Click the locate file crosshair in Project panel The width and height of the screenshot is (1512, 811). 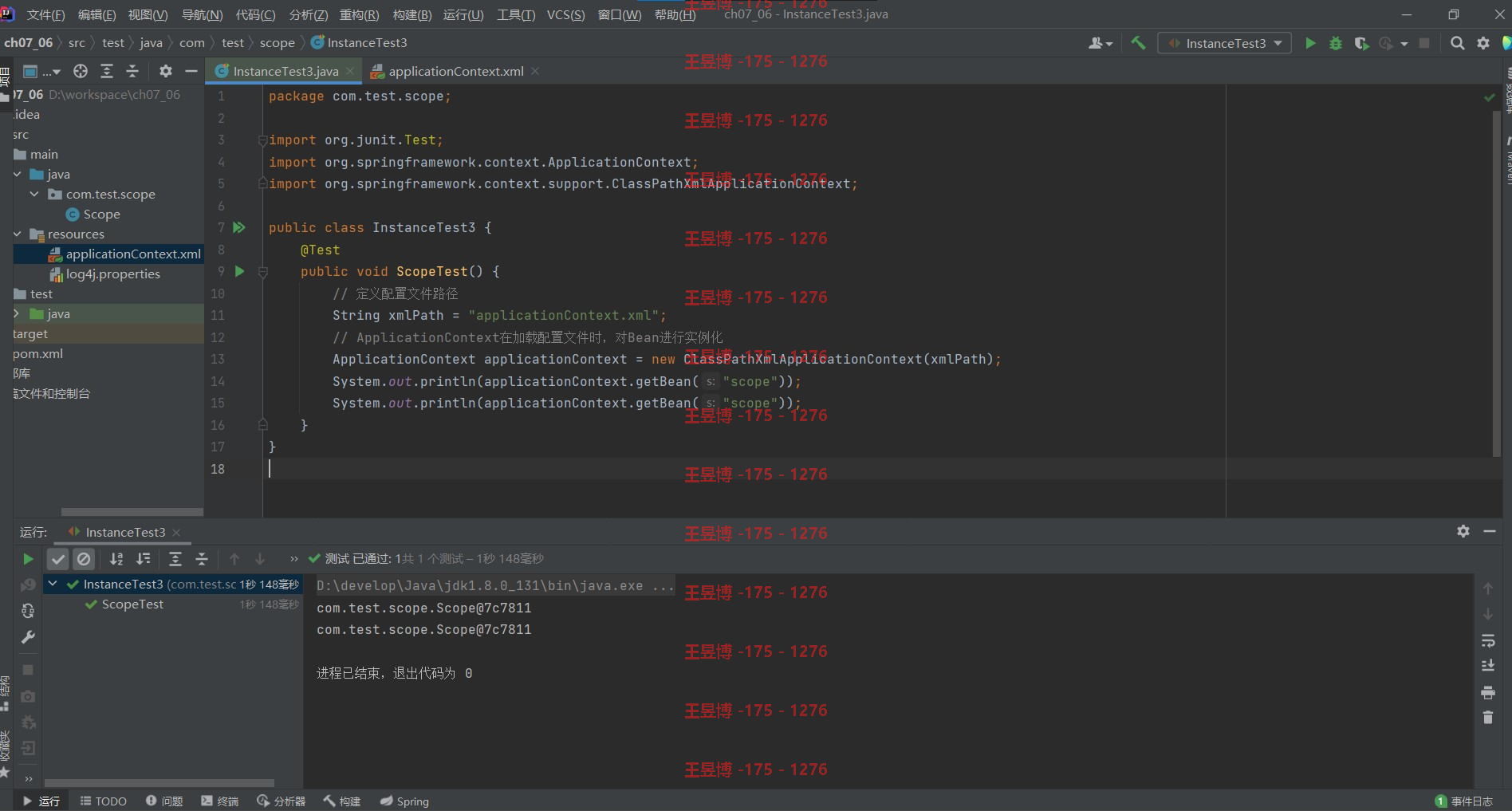point(81,71)
